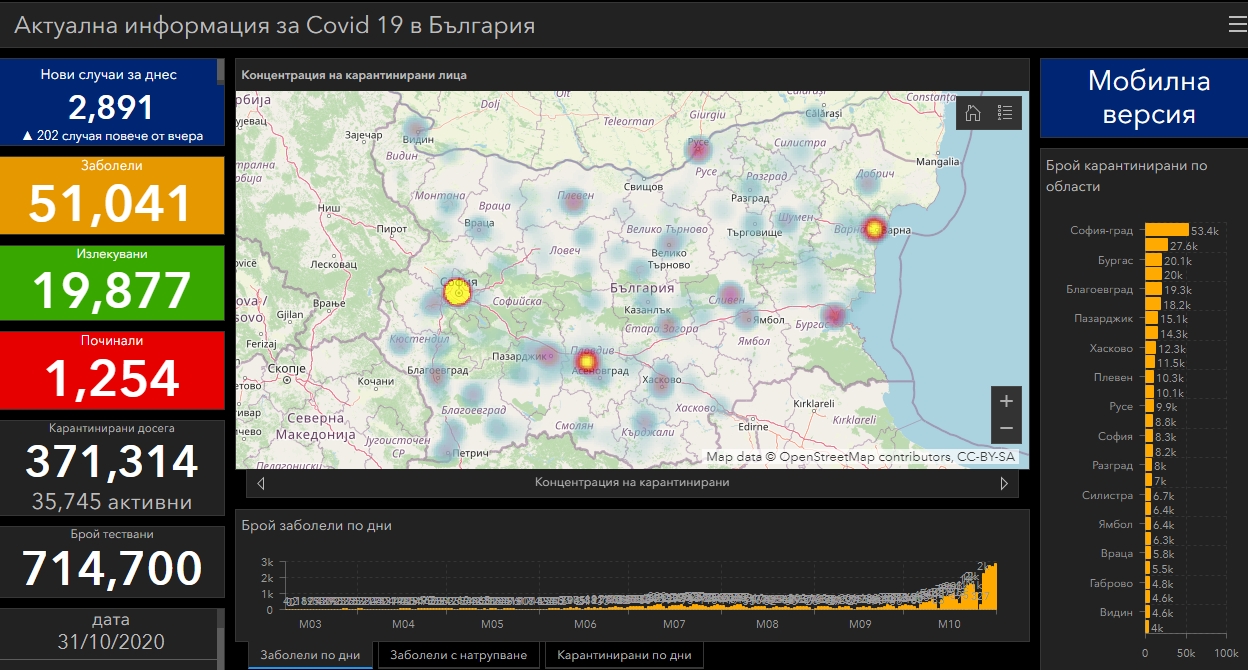Zoom out on the map
1248x670 pixels.
(x=1006, y=429)
